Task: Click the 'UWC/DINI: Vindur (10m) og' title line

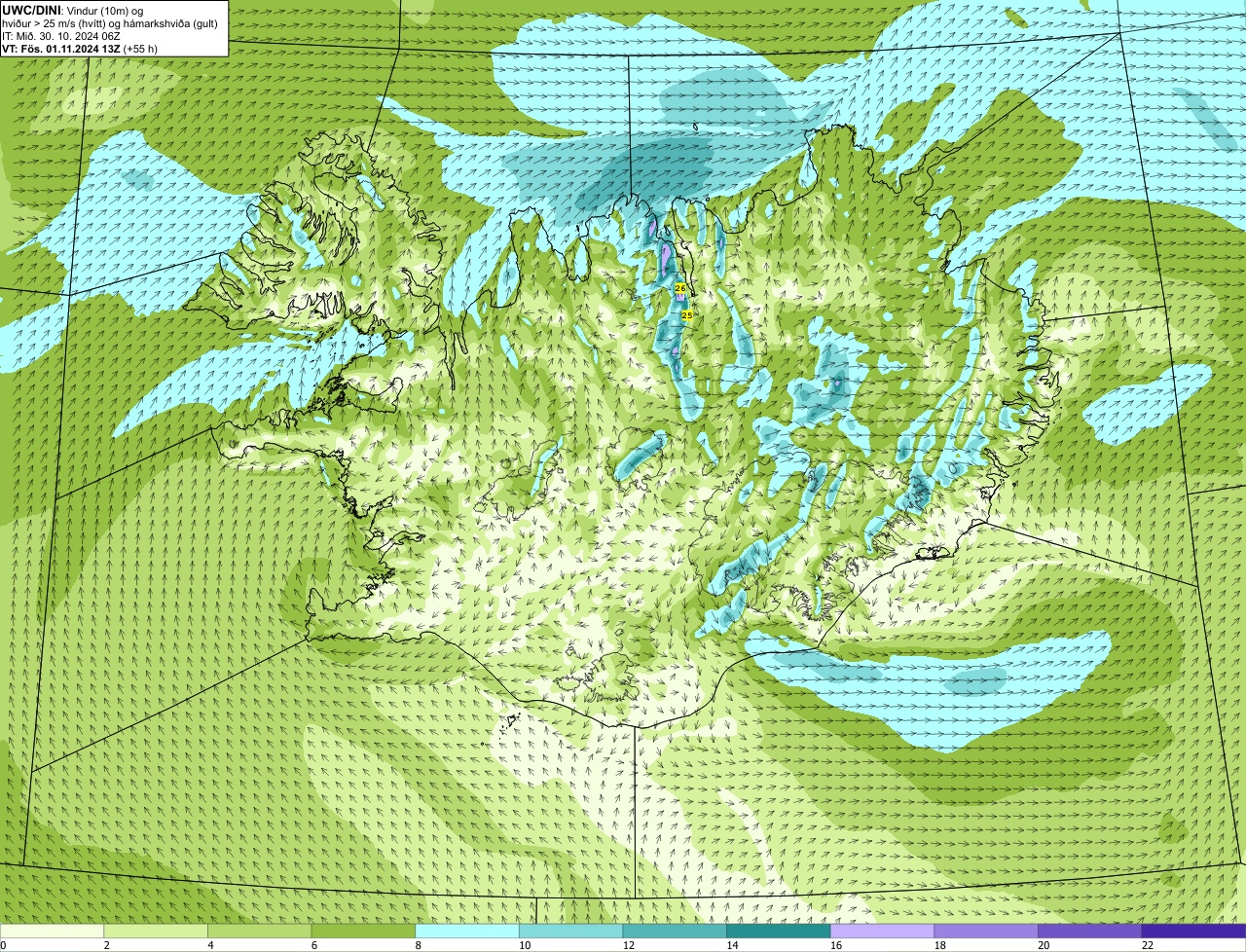Action: click(73, 10)
